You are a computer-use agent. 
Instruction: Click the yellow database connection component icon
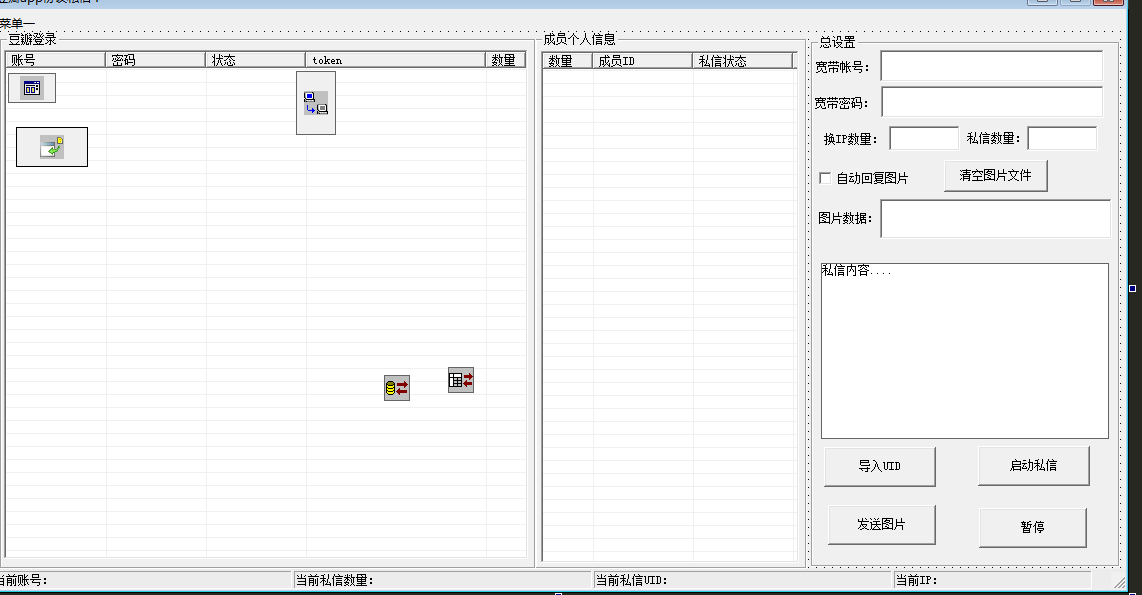click(x=395, y=388)
